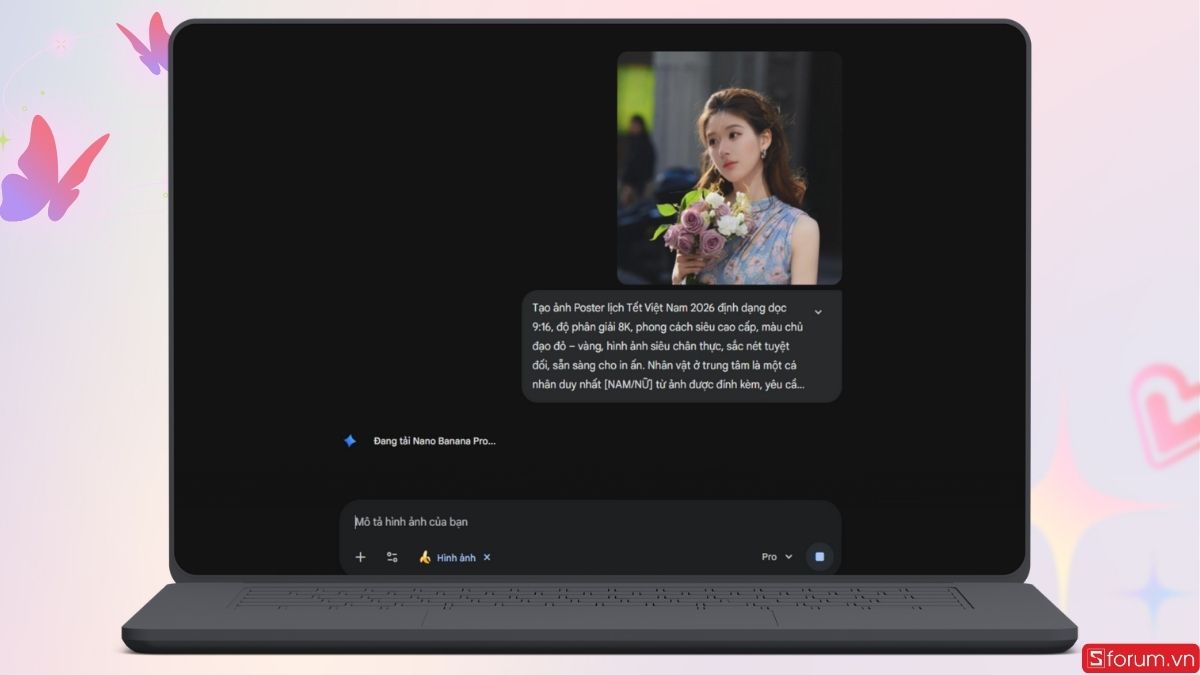1200x675 pixels.
Task: Click the Gemini sparkle loading icon
Action: click(x=350, y=440)
